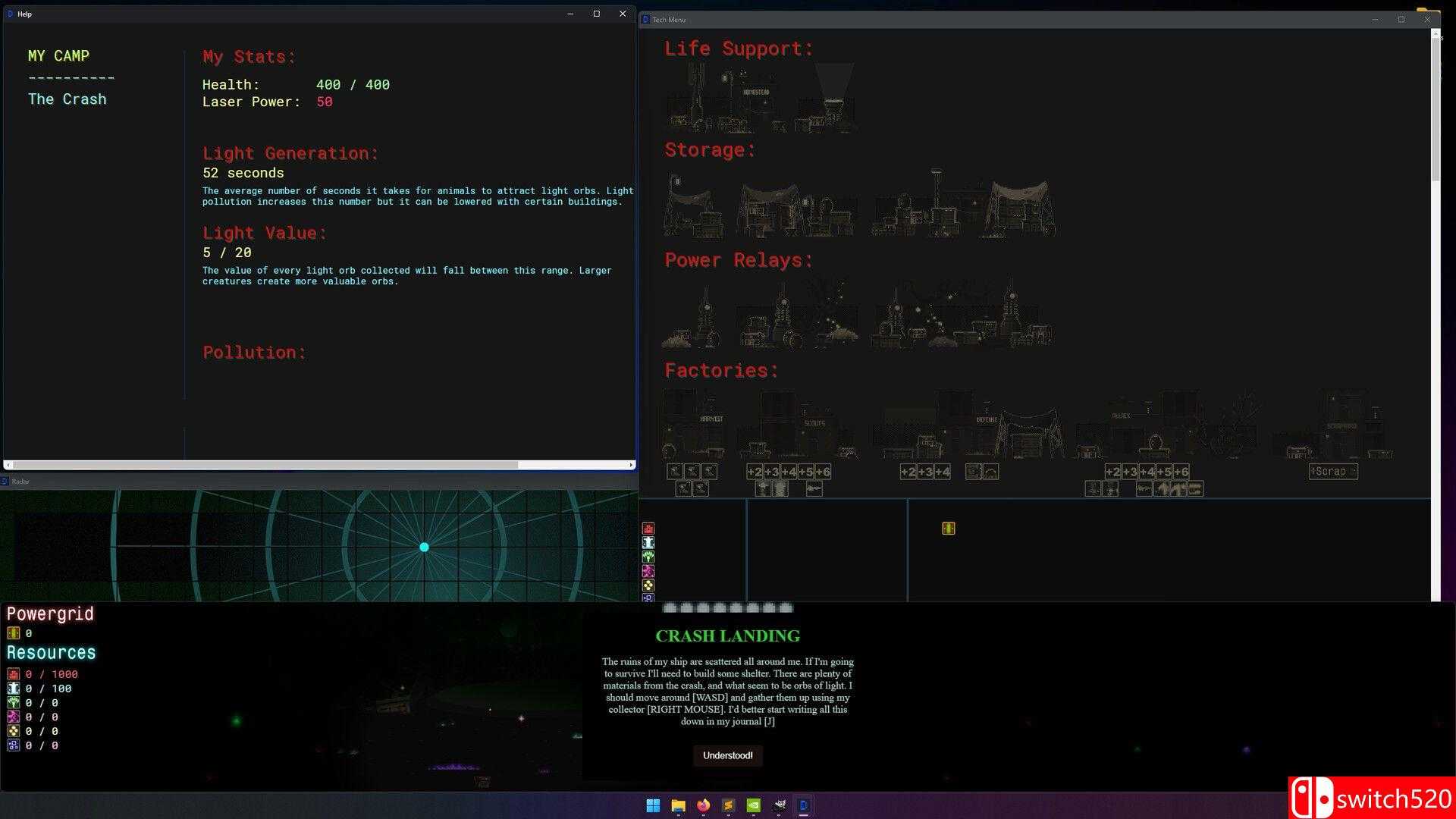Click the +Scrap factory upgrade button
The image size is (1456, 819).
pos(1332,471)
